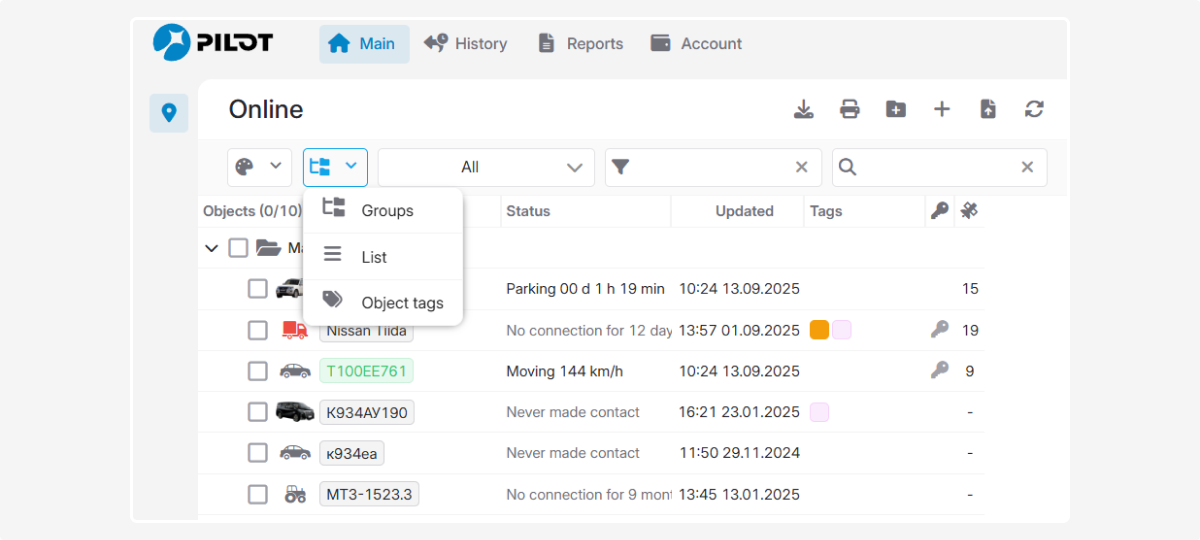Expand the All filter dropdown
The width and height of the screenshot is (1200, 540).
(486, 167)
